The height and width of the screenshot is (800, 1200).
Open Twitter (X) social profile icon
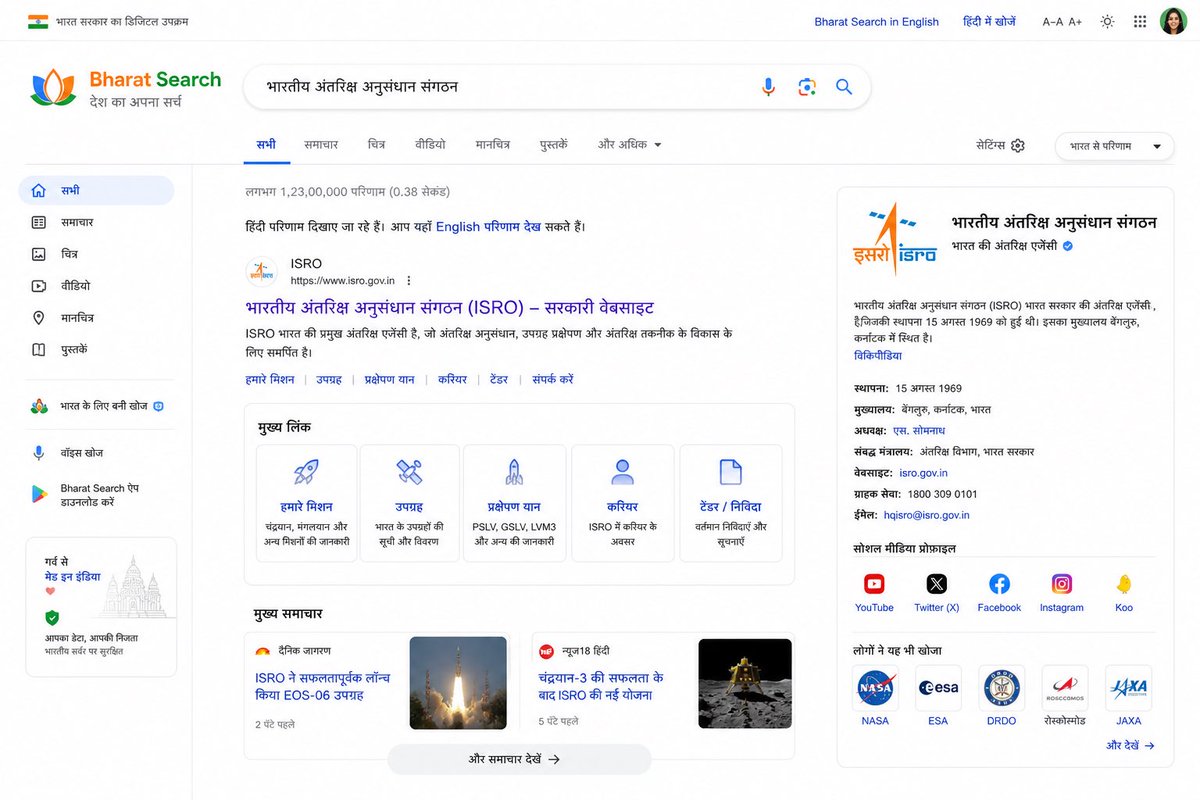(x=936, y=584)
